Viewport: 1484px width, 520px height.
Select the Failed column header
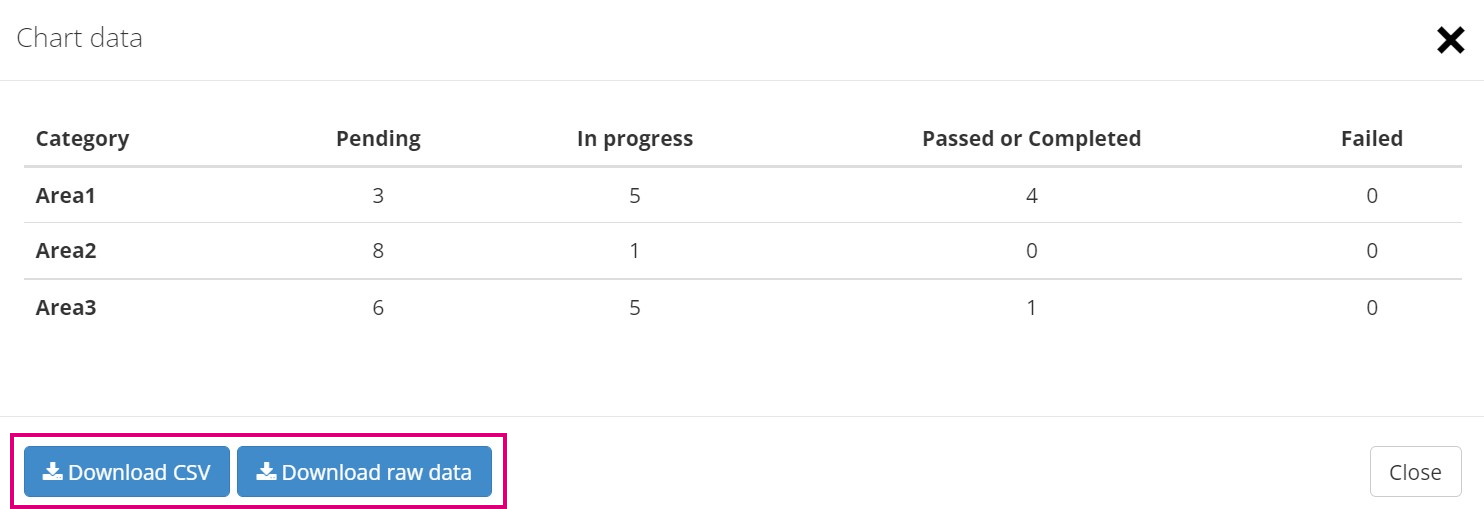pyautogui.click(x=1372, y=139)
